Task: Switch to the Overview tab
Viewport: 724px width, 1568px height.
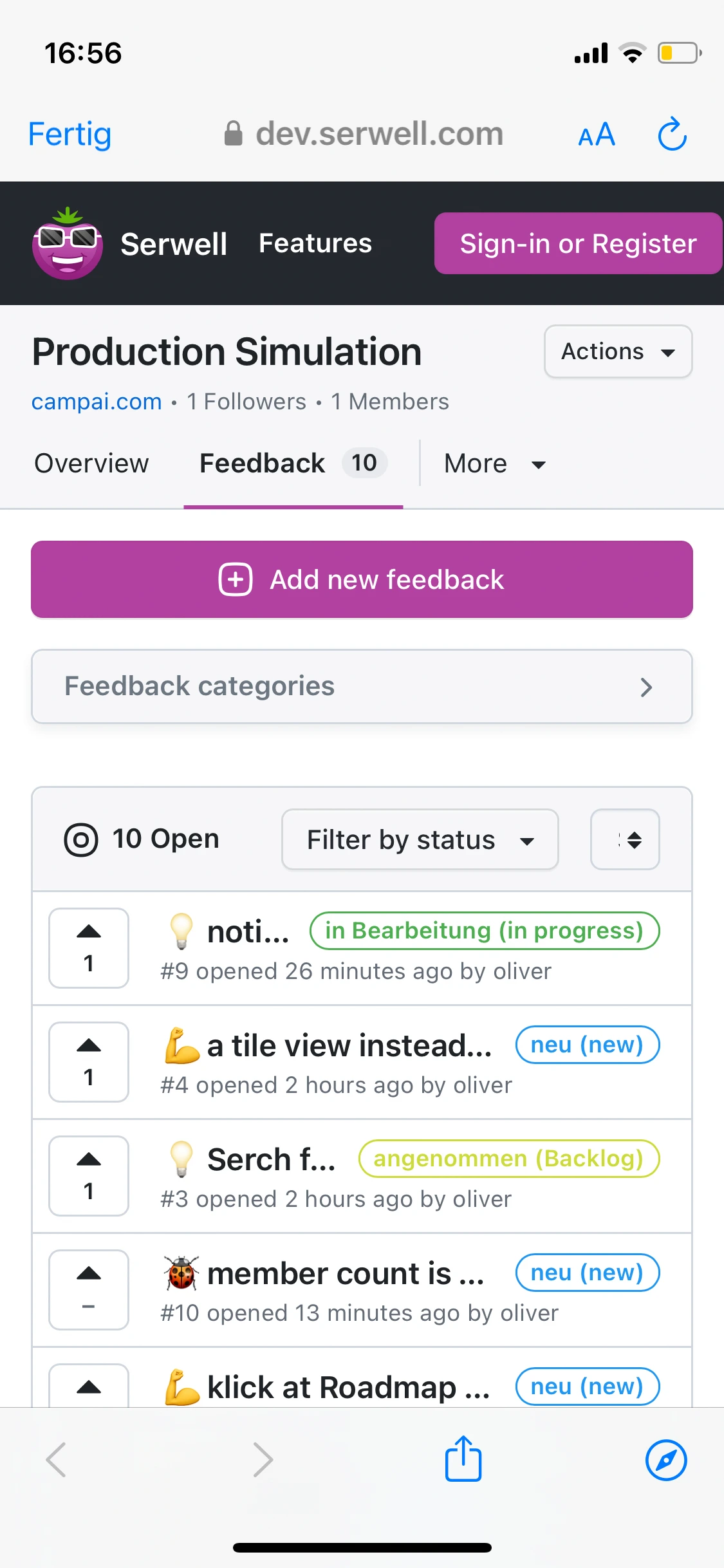Action: click(x=91, y=463)
